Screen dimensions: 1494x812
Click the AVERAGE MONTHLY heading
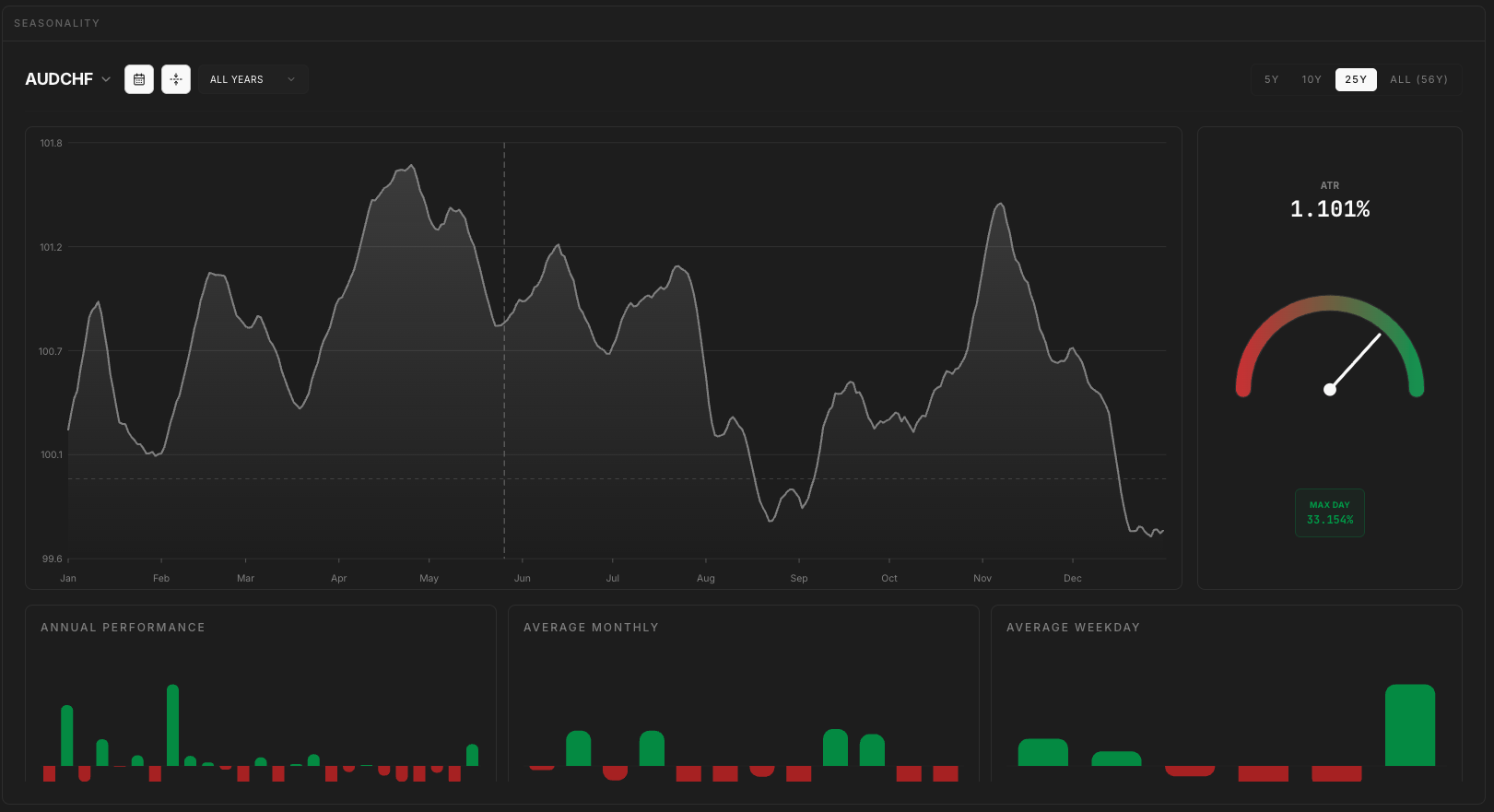pyautogui.click(x=591, y=628)
